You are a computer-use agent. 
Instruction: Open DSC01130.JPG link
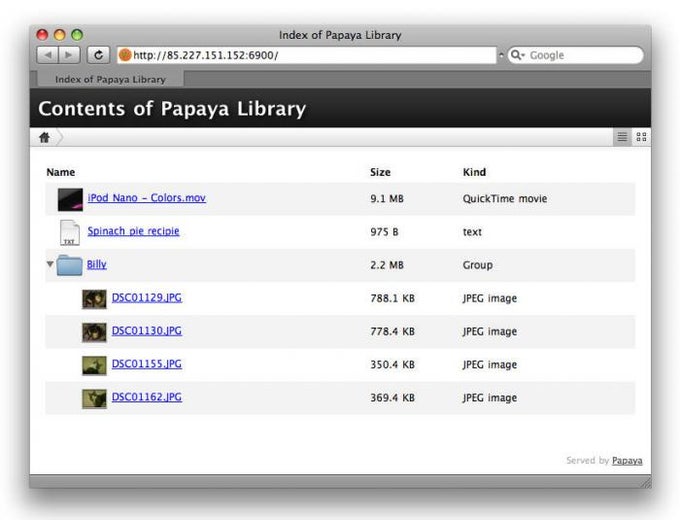pyautogui.click(x=147, y=331)
